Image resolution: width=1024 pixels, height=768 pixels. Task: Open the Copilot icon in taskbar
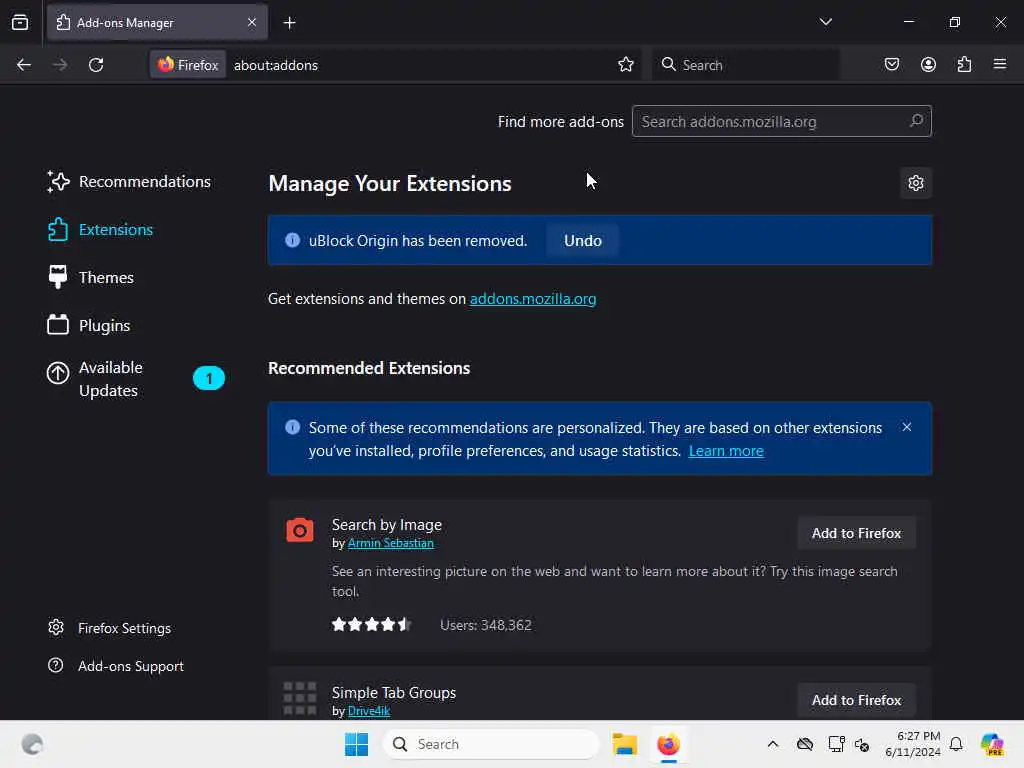(x=992, y=744)
